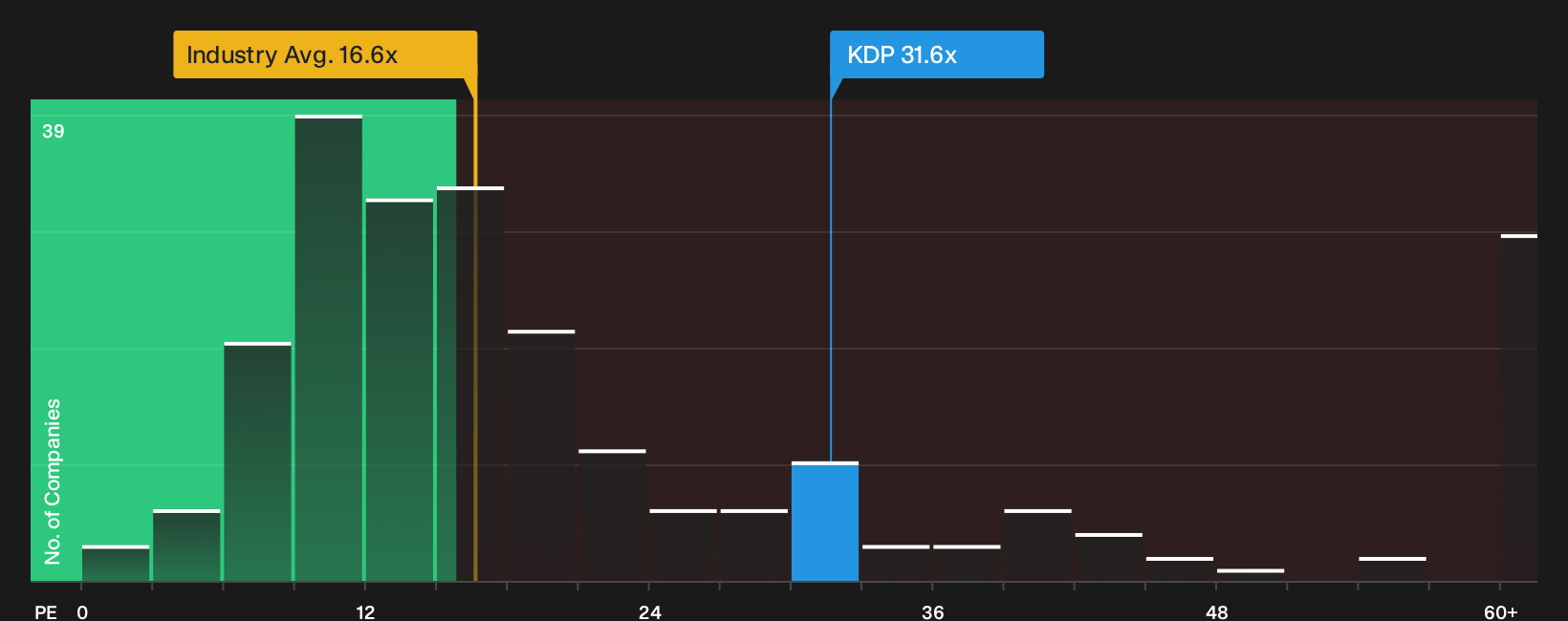Select the bar starting at PE 33
This screenshot has width=1568, height=621.
(x=896, y=563)
